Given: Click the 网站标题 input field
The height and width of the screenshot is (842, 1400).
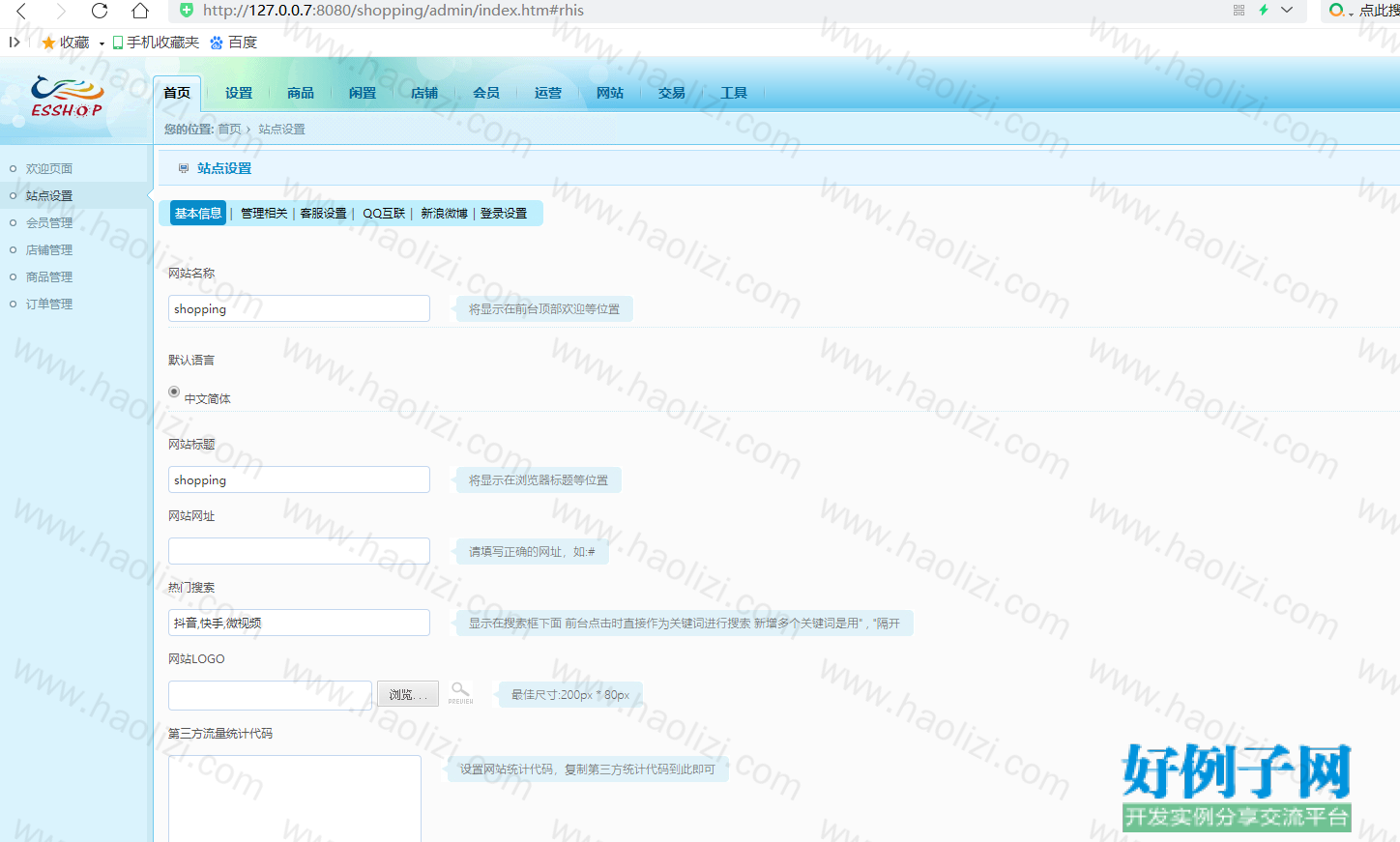Looking at the screenshot, I should [x=299, y=479].
